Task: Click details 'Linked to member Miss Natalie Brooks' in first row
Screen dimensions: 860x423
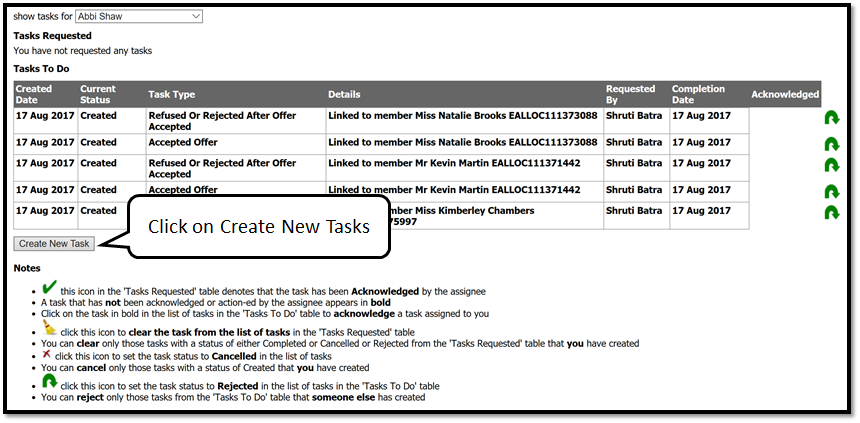Action: tap(462, 116)
